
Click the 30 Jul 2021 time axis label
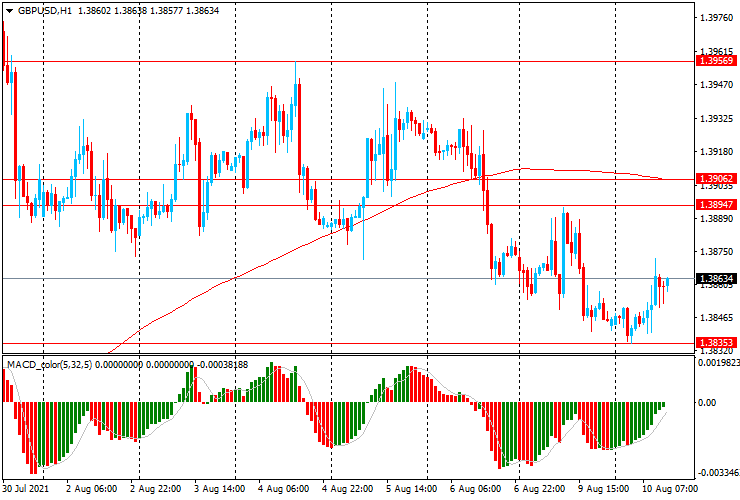pyautogui.click(x=25, y=489)
